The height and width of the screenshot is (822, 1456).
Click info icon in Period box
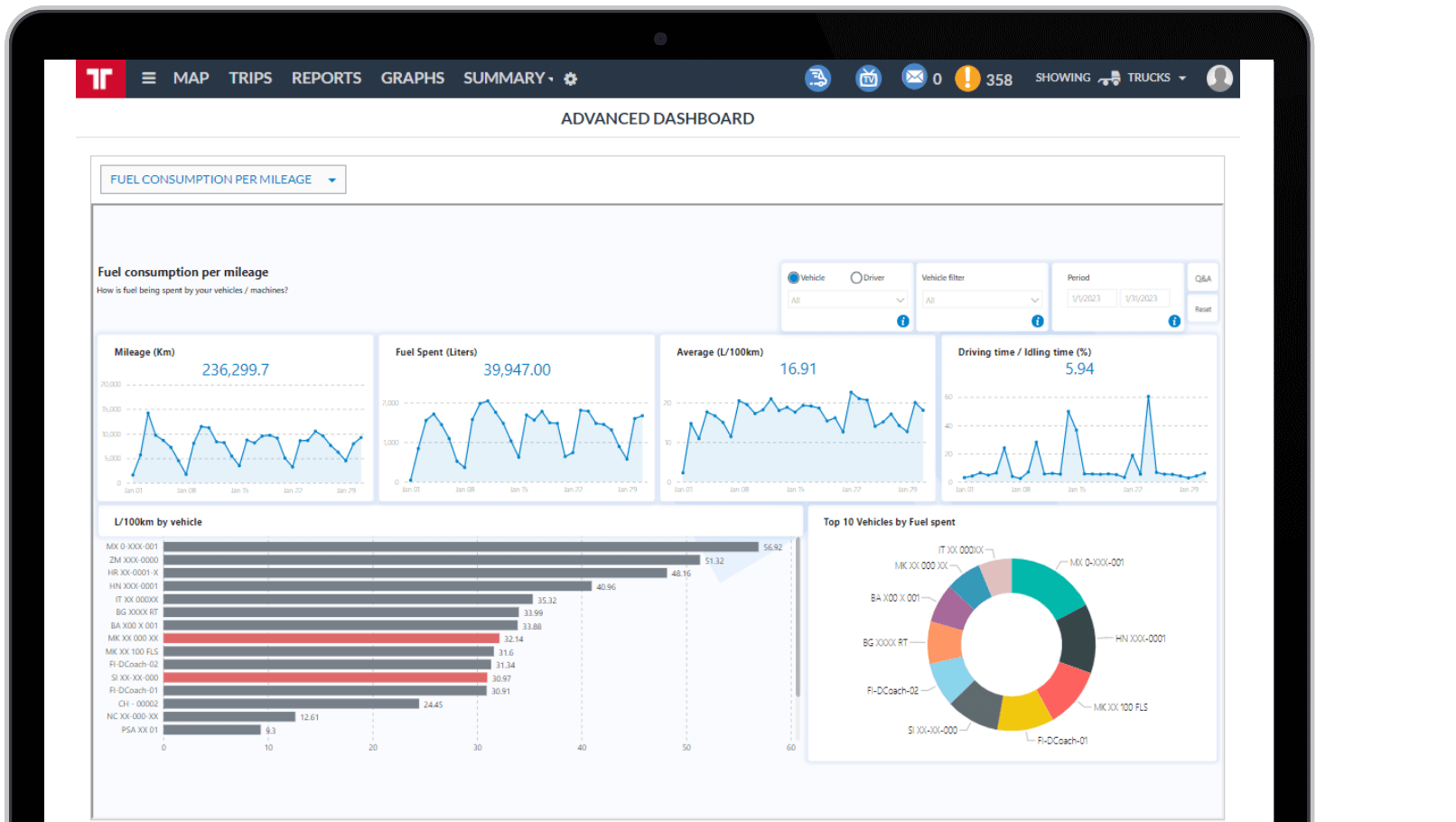tap(1174, 322)
